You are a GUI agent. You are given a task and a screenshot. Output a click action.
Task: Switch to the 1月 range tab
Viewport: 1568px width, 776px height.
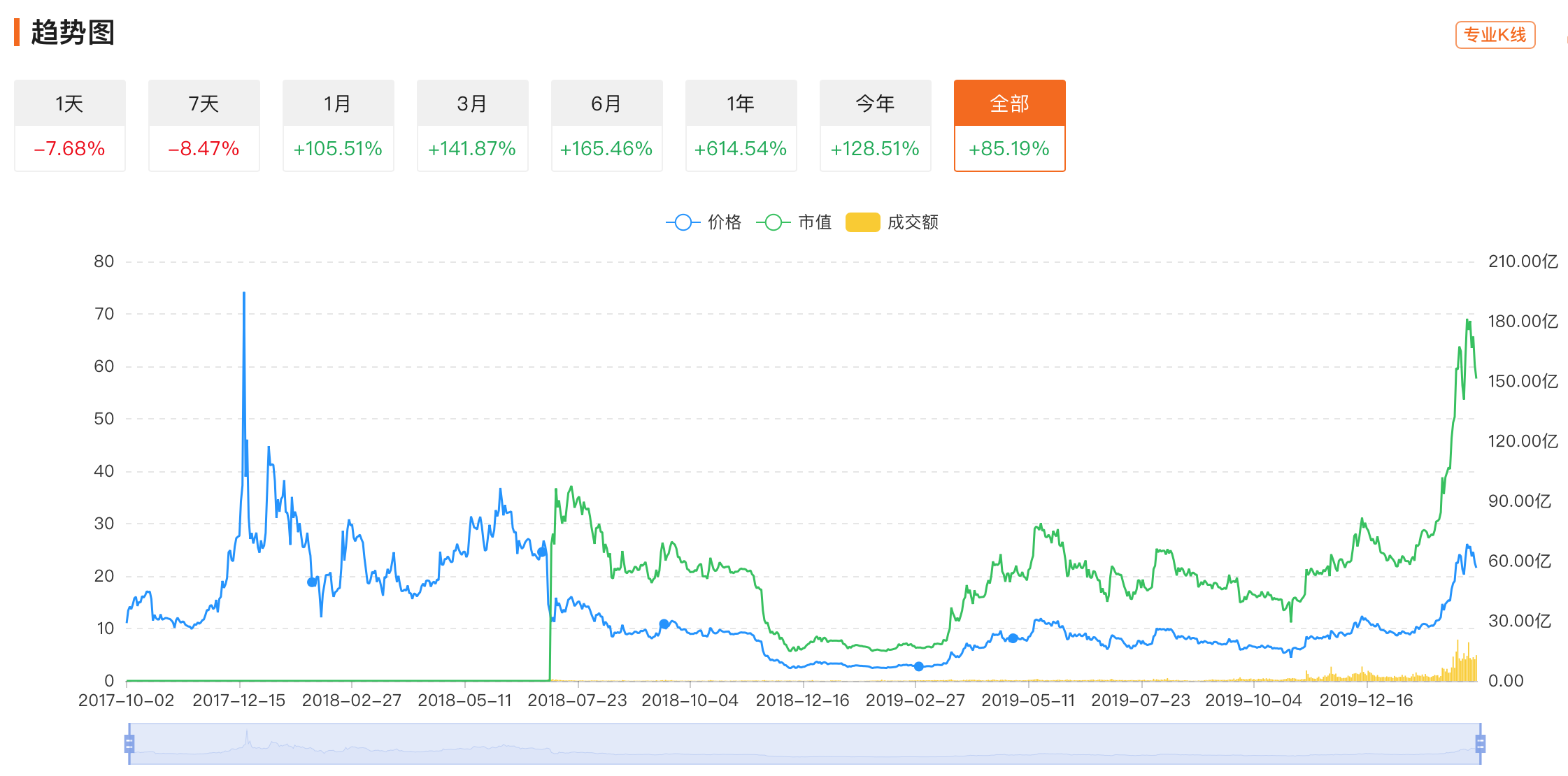pos(338,103)
